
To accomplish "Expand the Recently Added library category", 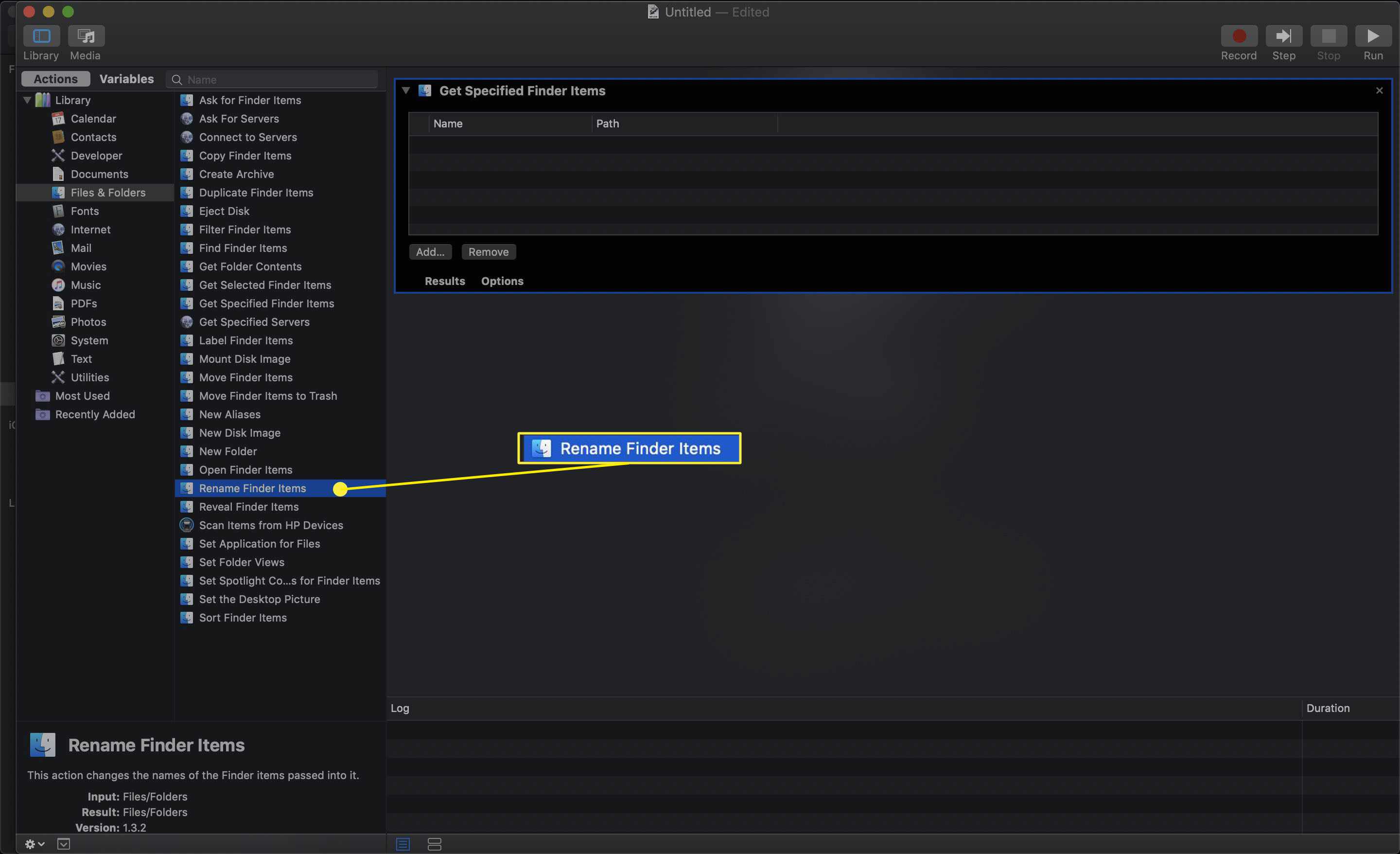I will coord(27,414).
